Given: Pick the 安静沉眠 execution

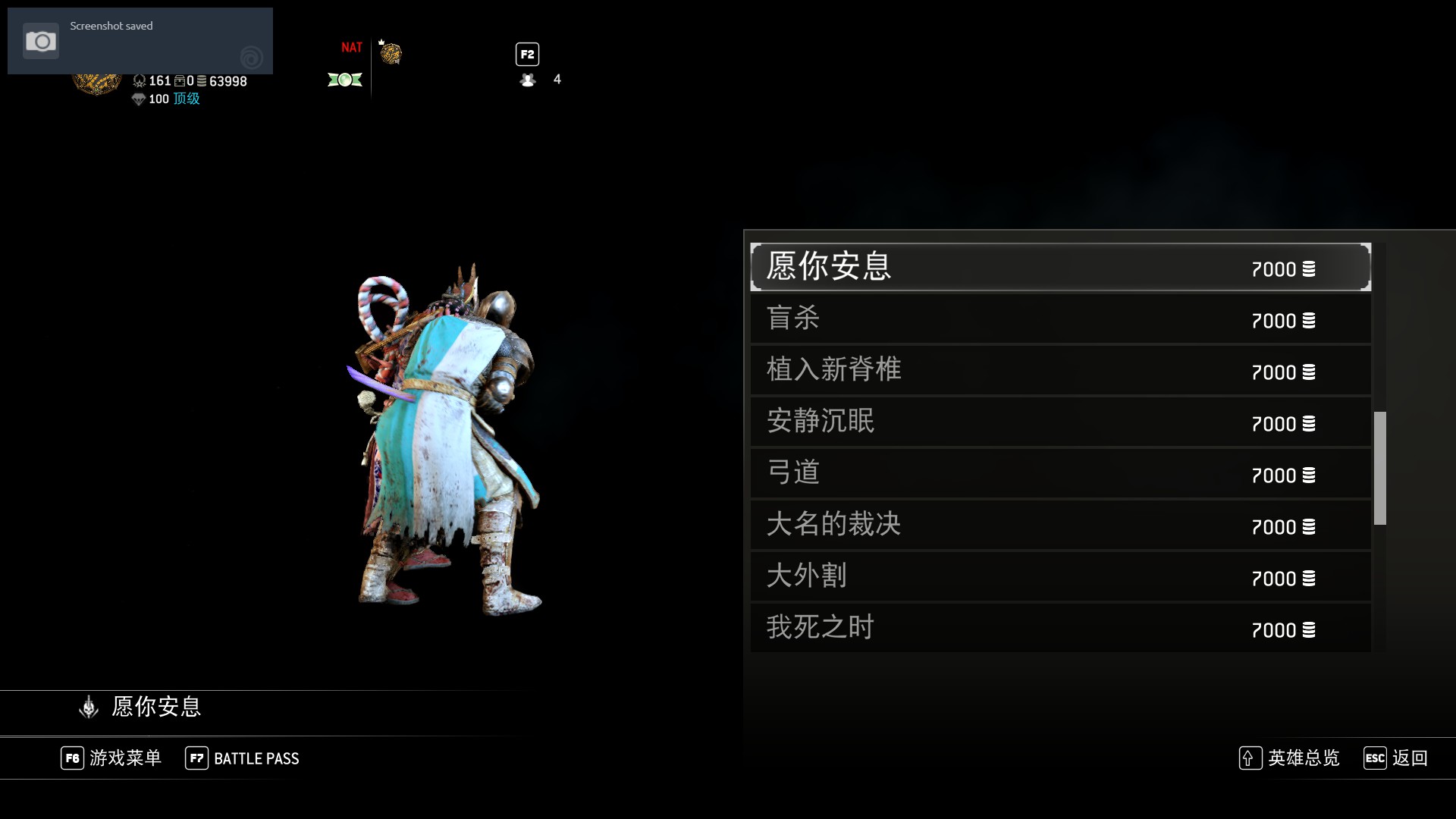Looking at the screenshot, I should point(1060,422).
